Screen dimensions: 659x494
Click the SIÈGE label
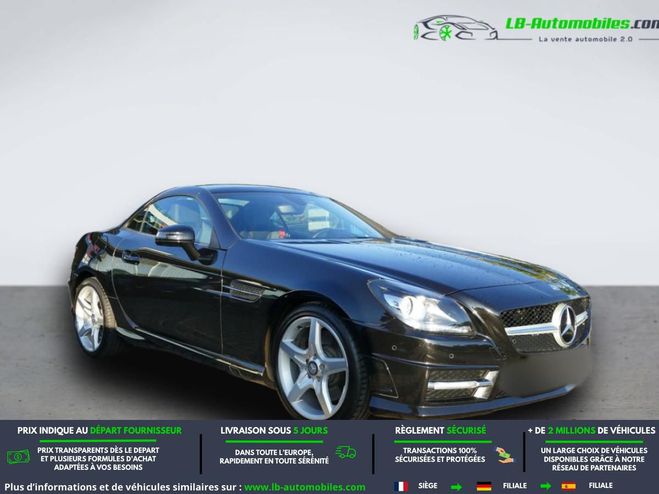(428, 486)
